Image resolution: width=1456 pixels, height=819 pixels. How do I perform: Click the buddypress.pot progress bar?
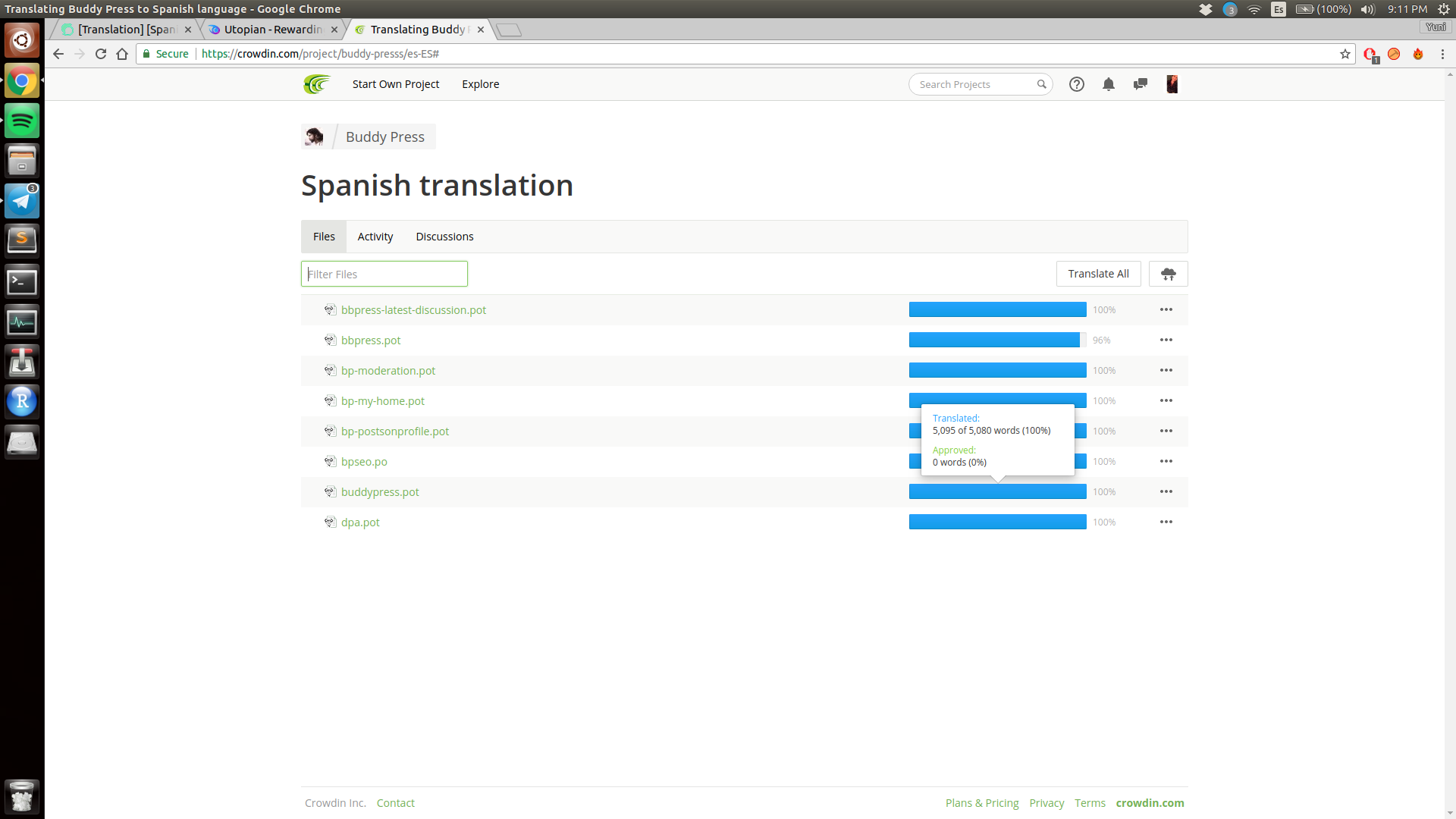(998, 491)
